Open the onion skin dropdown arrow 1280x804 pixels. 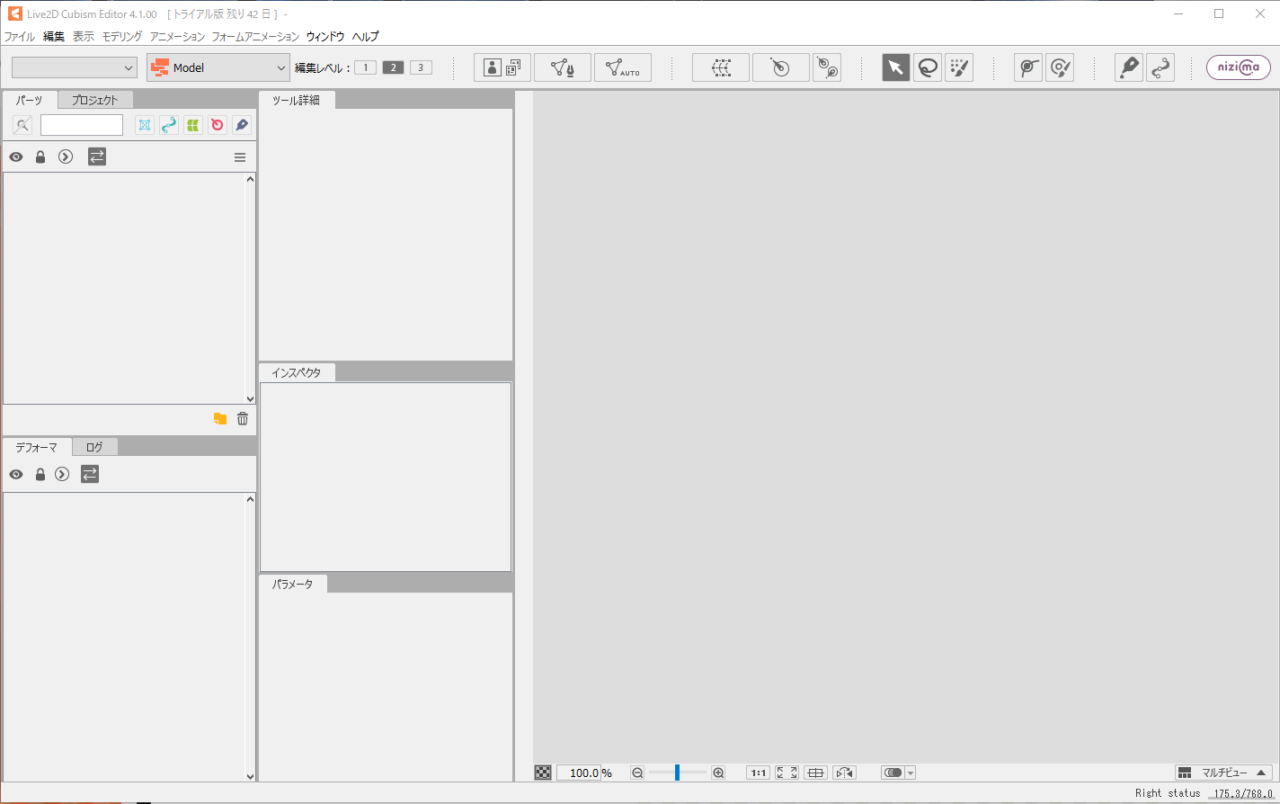coord(910,772)
